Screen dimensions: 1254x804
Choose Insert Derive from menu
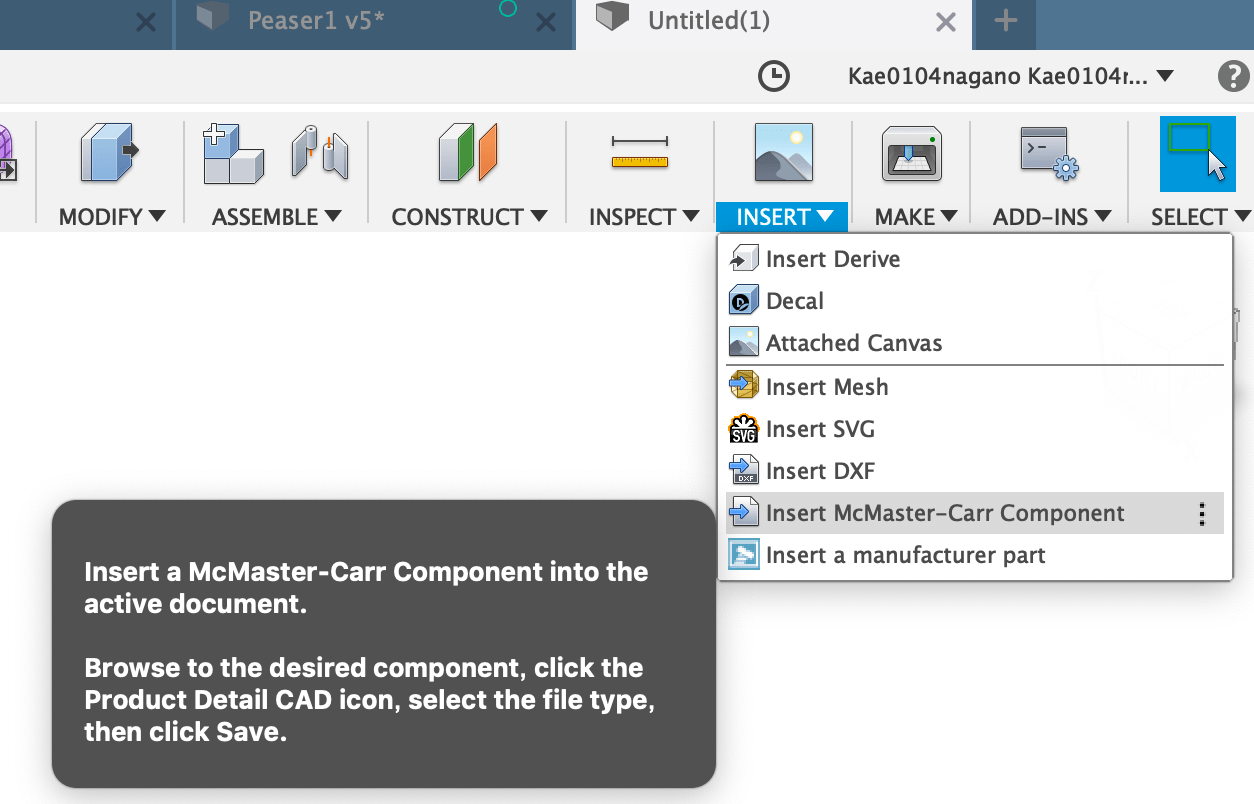click(832, 259)
